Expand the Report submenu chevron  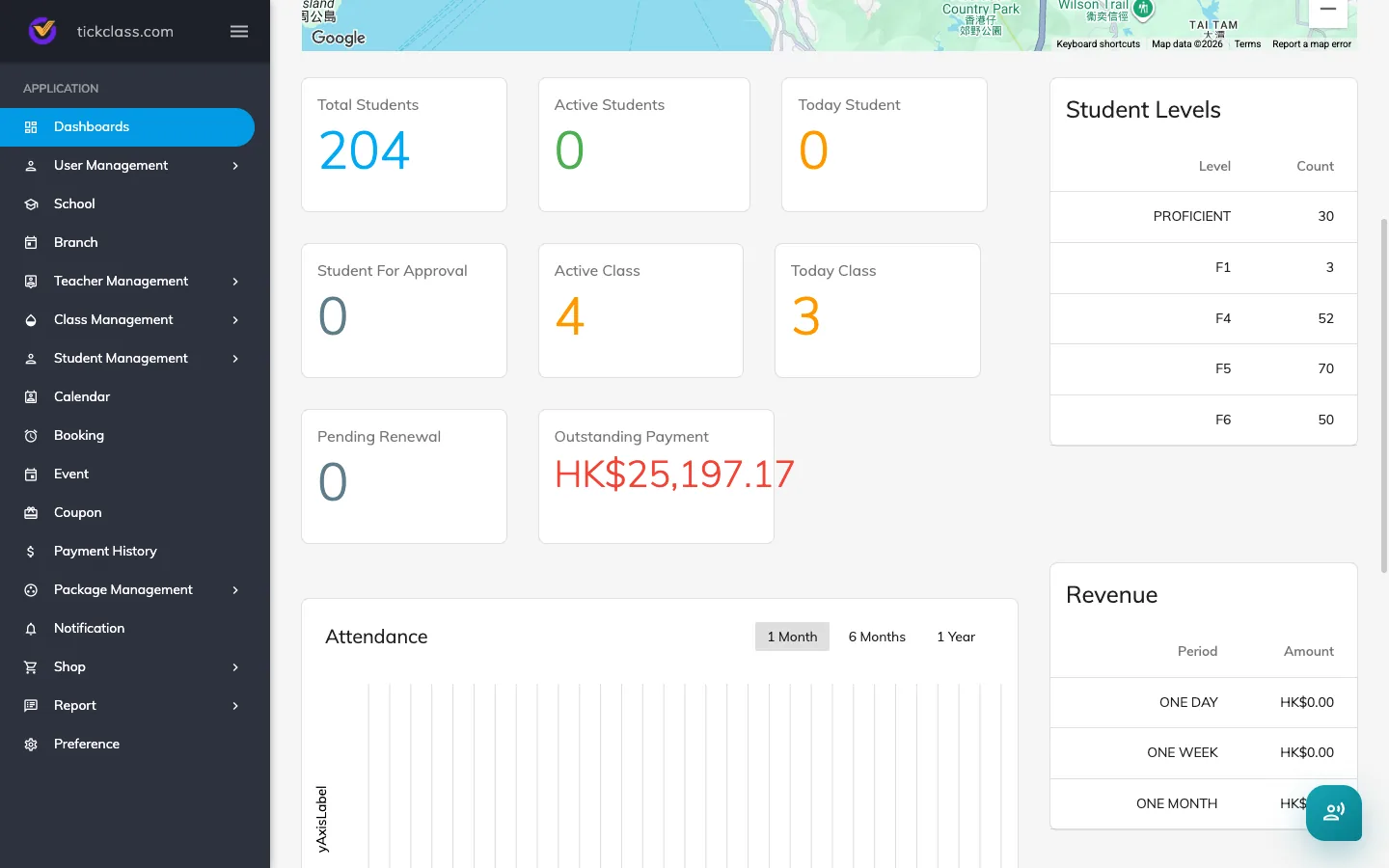click(235, 706)
